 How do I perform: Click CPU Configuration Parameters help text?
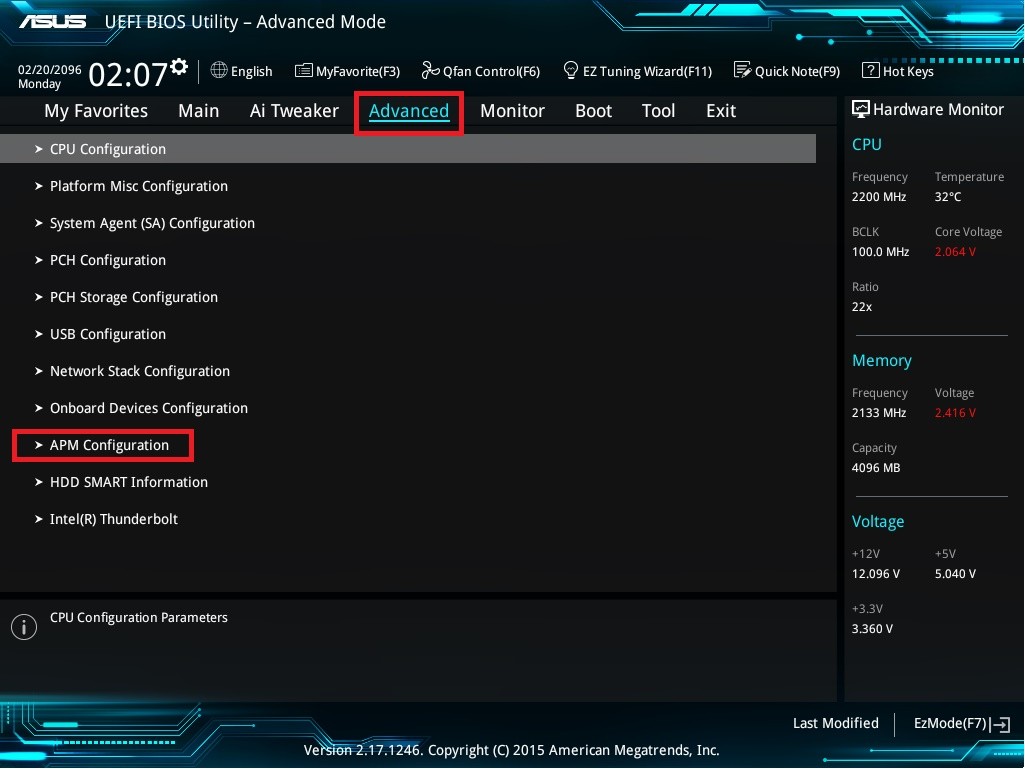click(x=139, y=618)
